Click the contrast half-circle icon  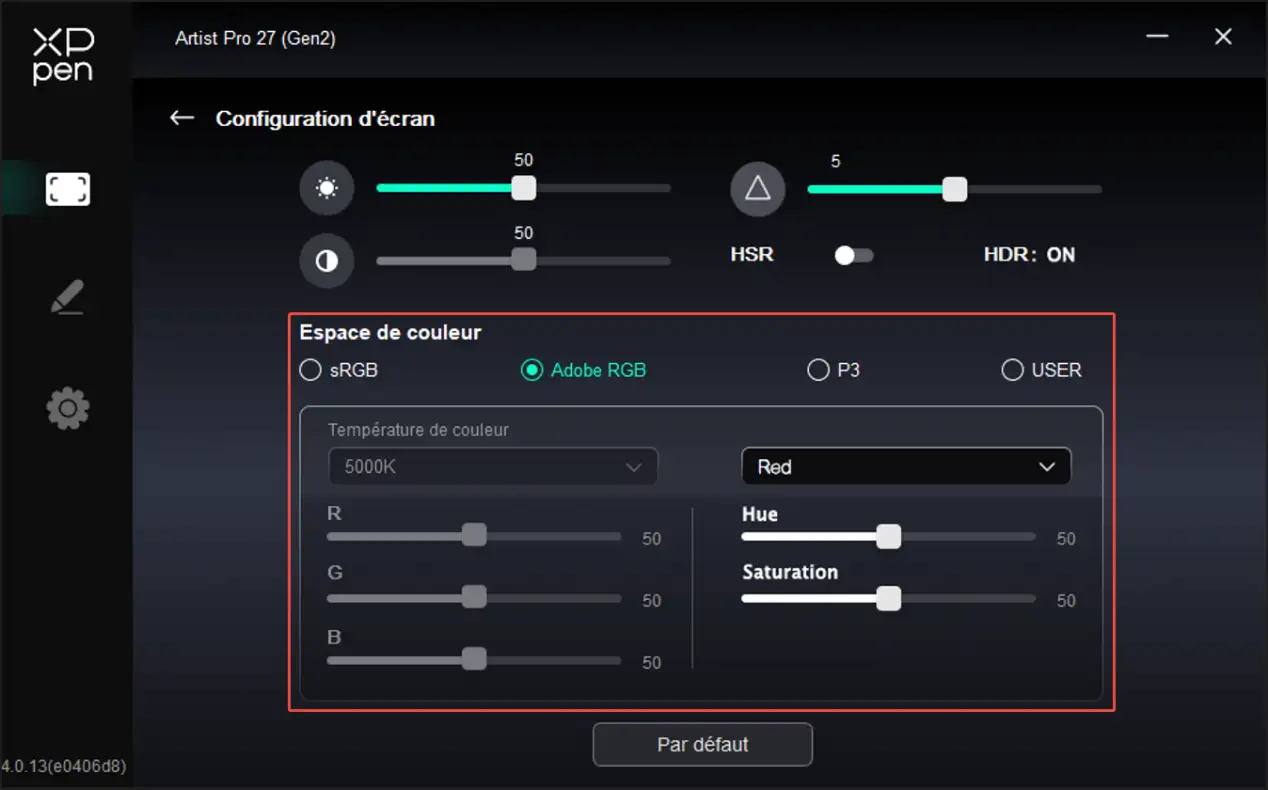pos(327,261)
